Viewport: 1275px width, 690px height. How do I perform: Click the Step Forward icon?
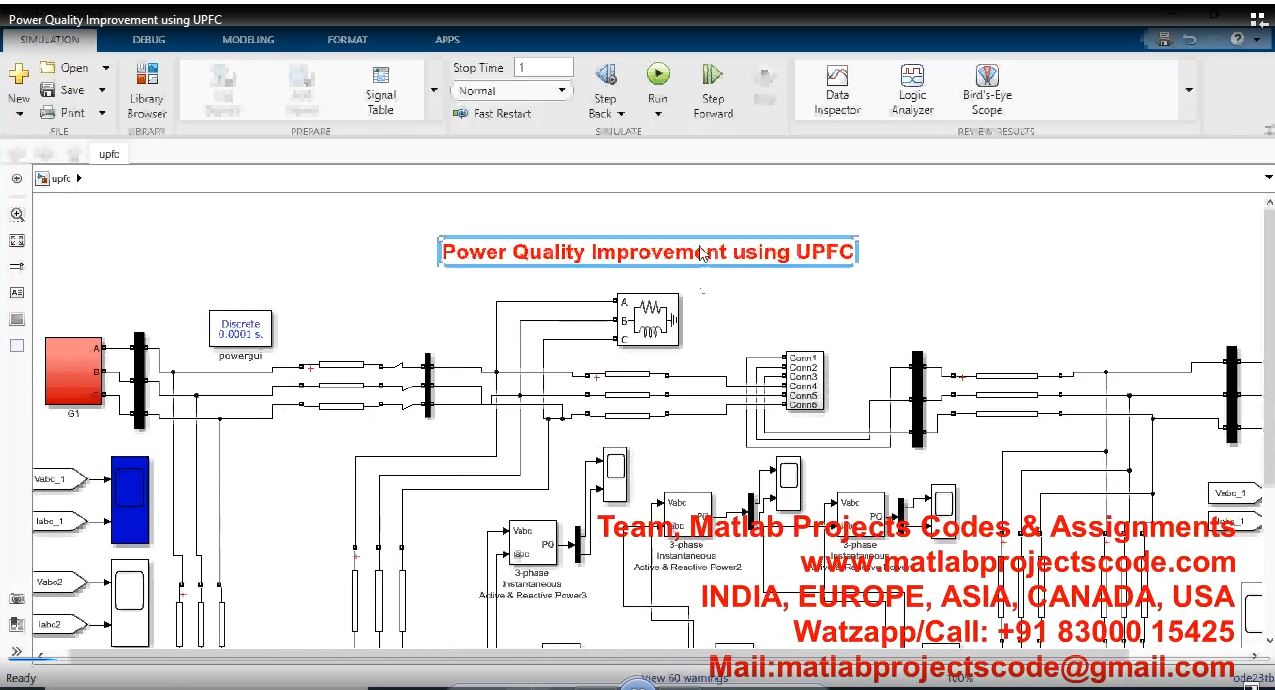pyautogui.click(x=712, y=75)
